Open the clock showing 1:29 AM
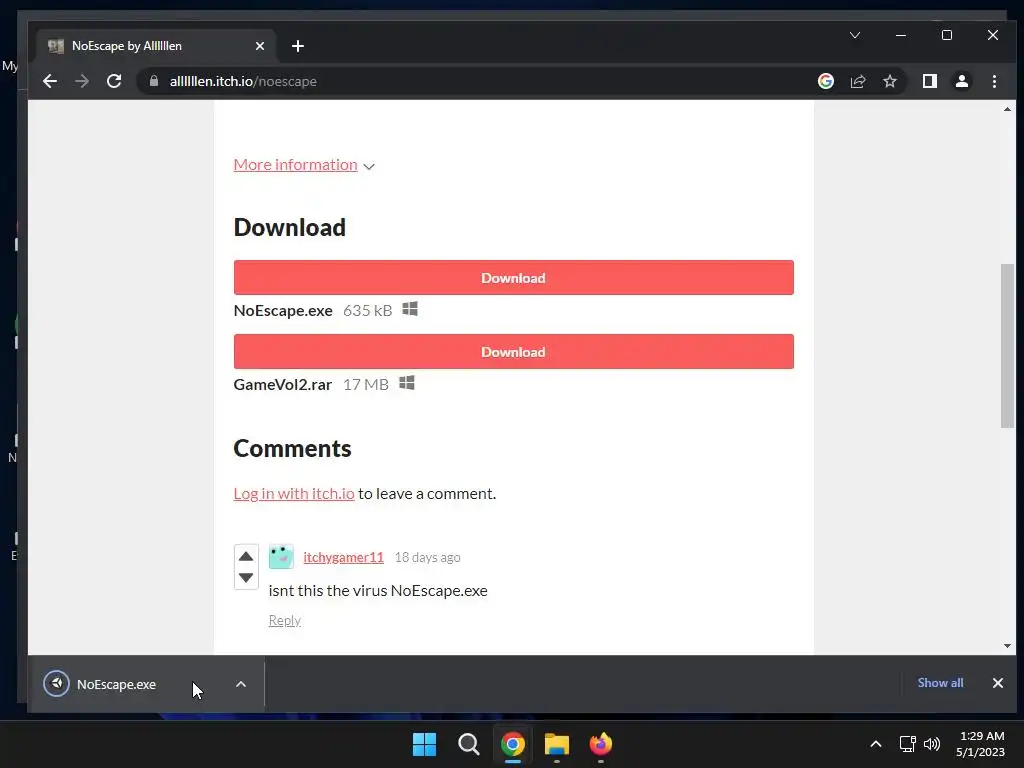Viewport: 1024px width, 768px height. [981, 744]
